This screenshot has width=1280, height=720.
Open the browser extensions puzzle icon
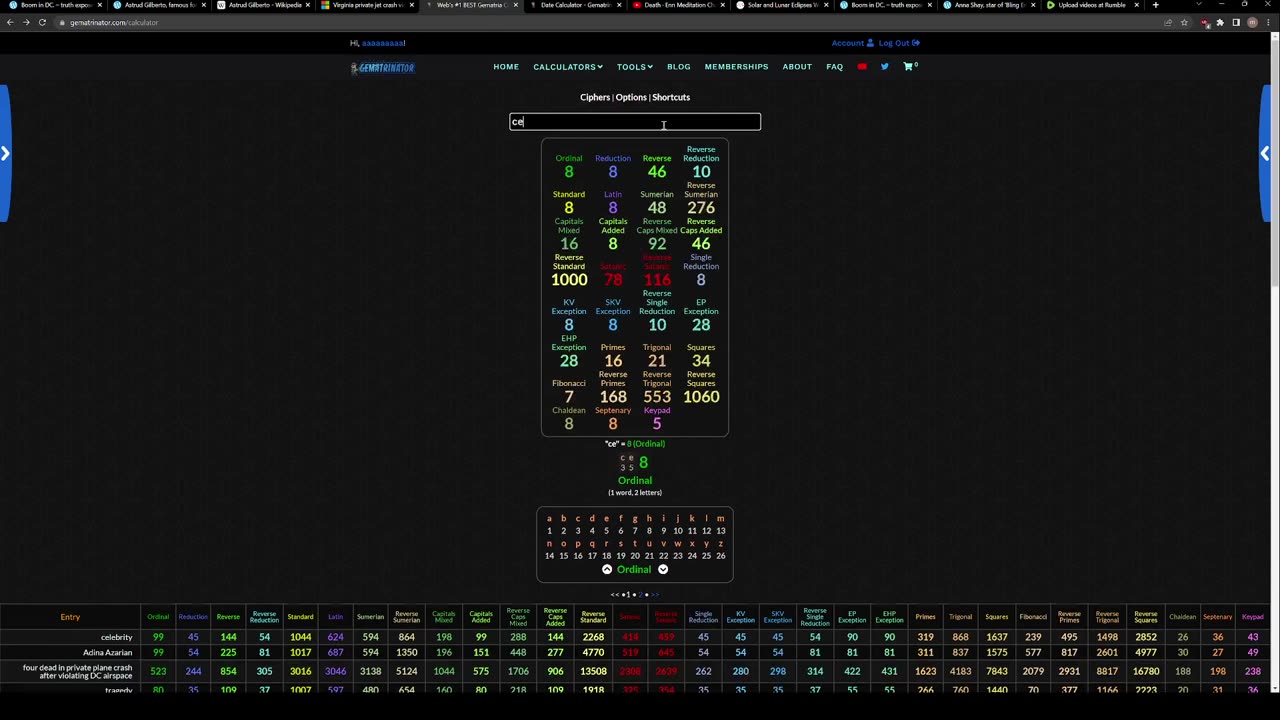pyautogui.click(x=1220, y=22)
